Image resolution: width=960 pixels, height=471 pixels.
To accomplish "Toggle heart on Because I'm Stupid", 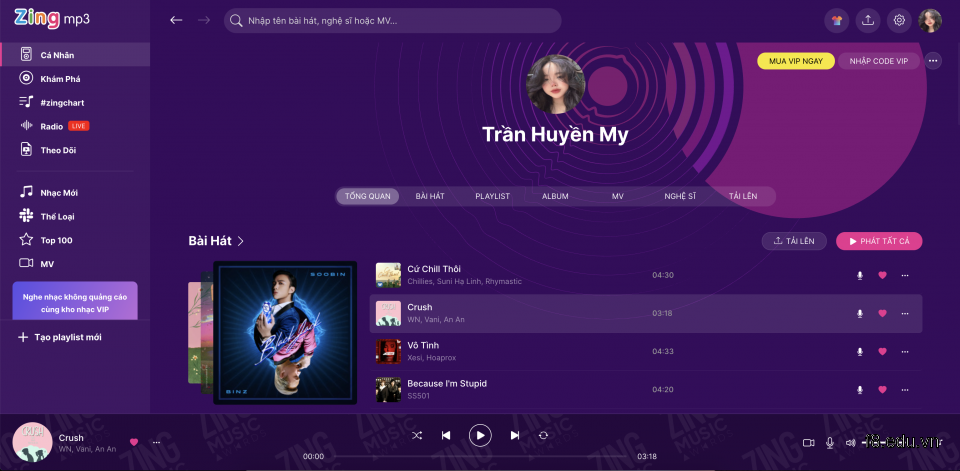I will [882, 390].
